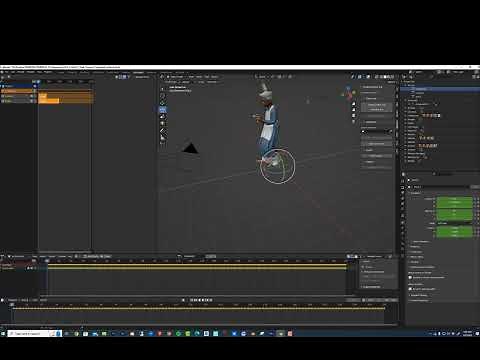Screen dimensions: 480x360
Task: Click the active Animation workspace tab
Action: tap(139, 72)
